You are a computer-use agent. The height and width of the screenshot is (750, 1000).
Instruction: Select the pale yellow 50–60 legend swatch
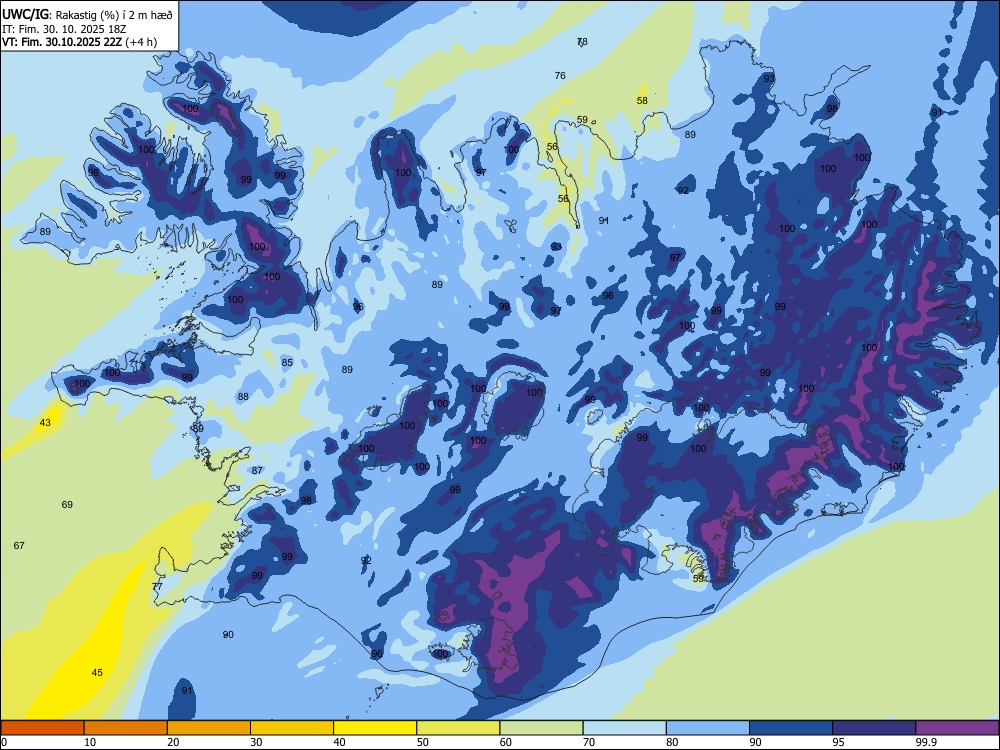tap(458, 728)
